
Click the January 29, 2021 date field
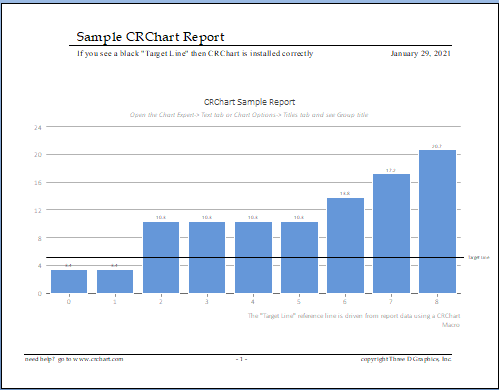[x=421, y=53]
